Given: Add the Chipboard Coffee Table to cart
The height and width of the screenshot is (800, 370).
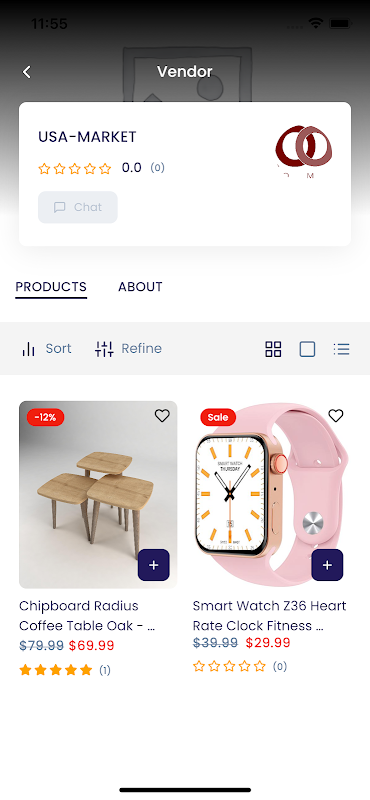Looking at the screenshot, I should tap(154, 565).
